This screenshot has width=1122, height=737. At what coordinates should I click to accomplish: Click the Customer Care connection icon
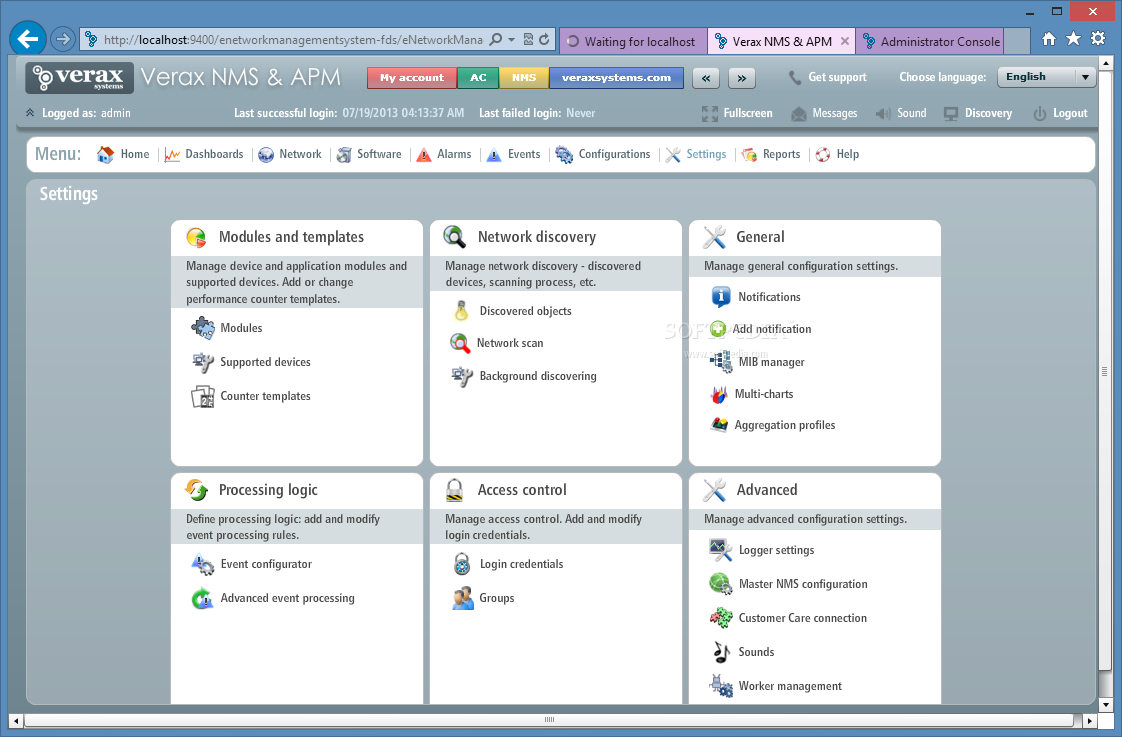tap(721, 618)
